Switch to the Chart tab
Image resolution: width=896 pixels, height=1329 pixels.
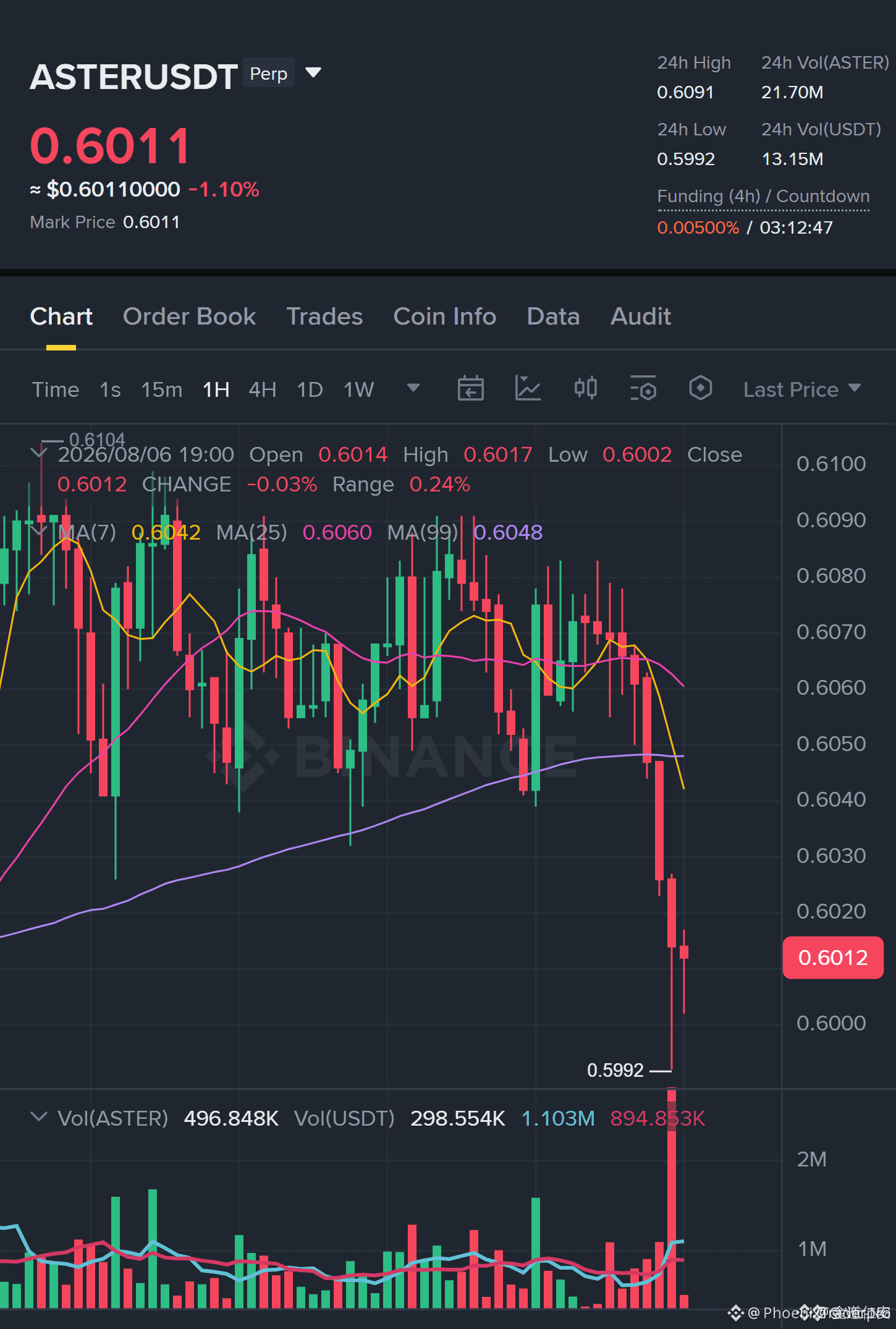(x=61, y=316)
